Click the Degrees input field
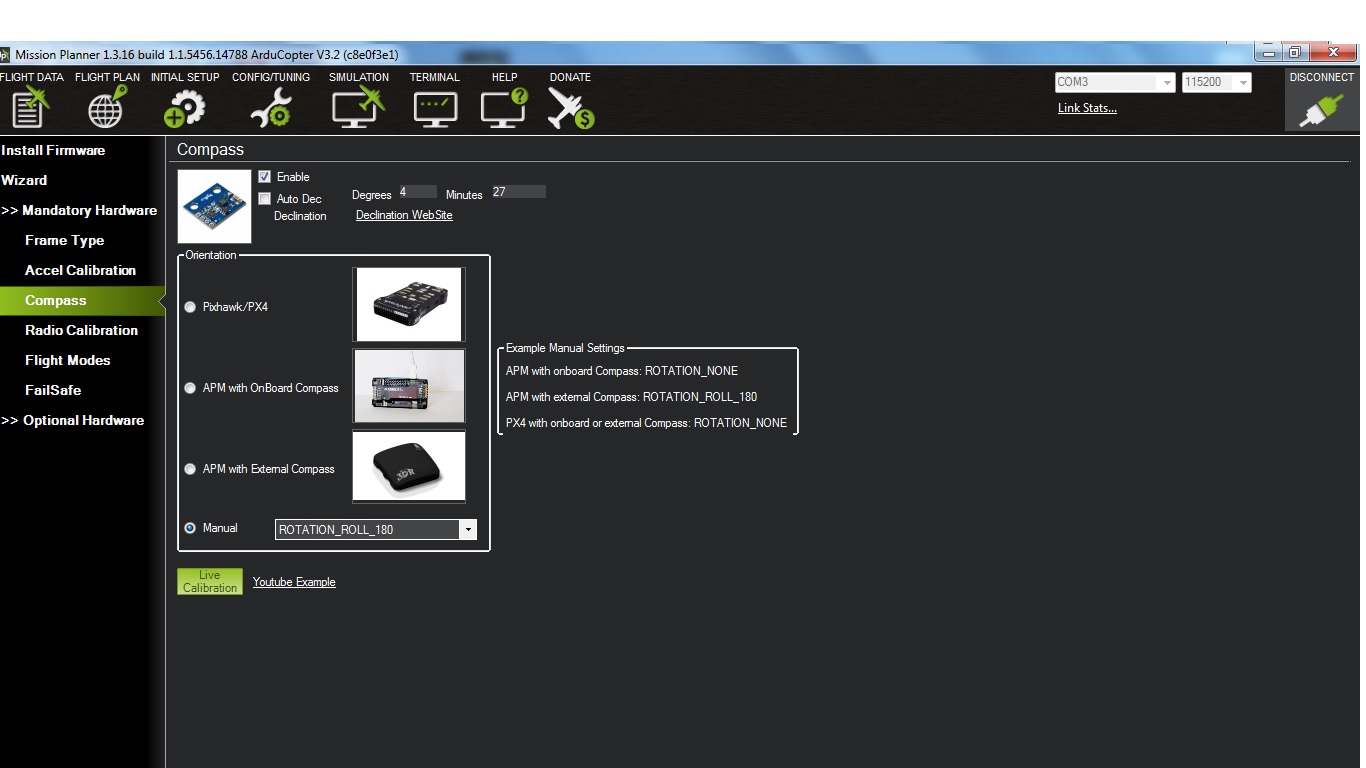The image size is (1366, 768). click(418, 192)
